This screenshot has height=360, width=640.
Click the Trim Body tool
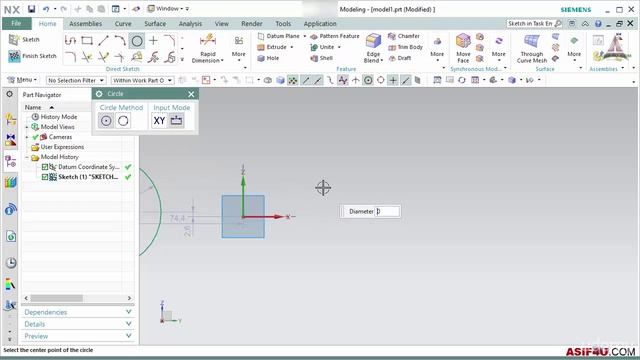tap(405, 47)
